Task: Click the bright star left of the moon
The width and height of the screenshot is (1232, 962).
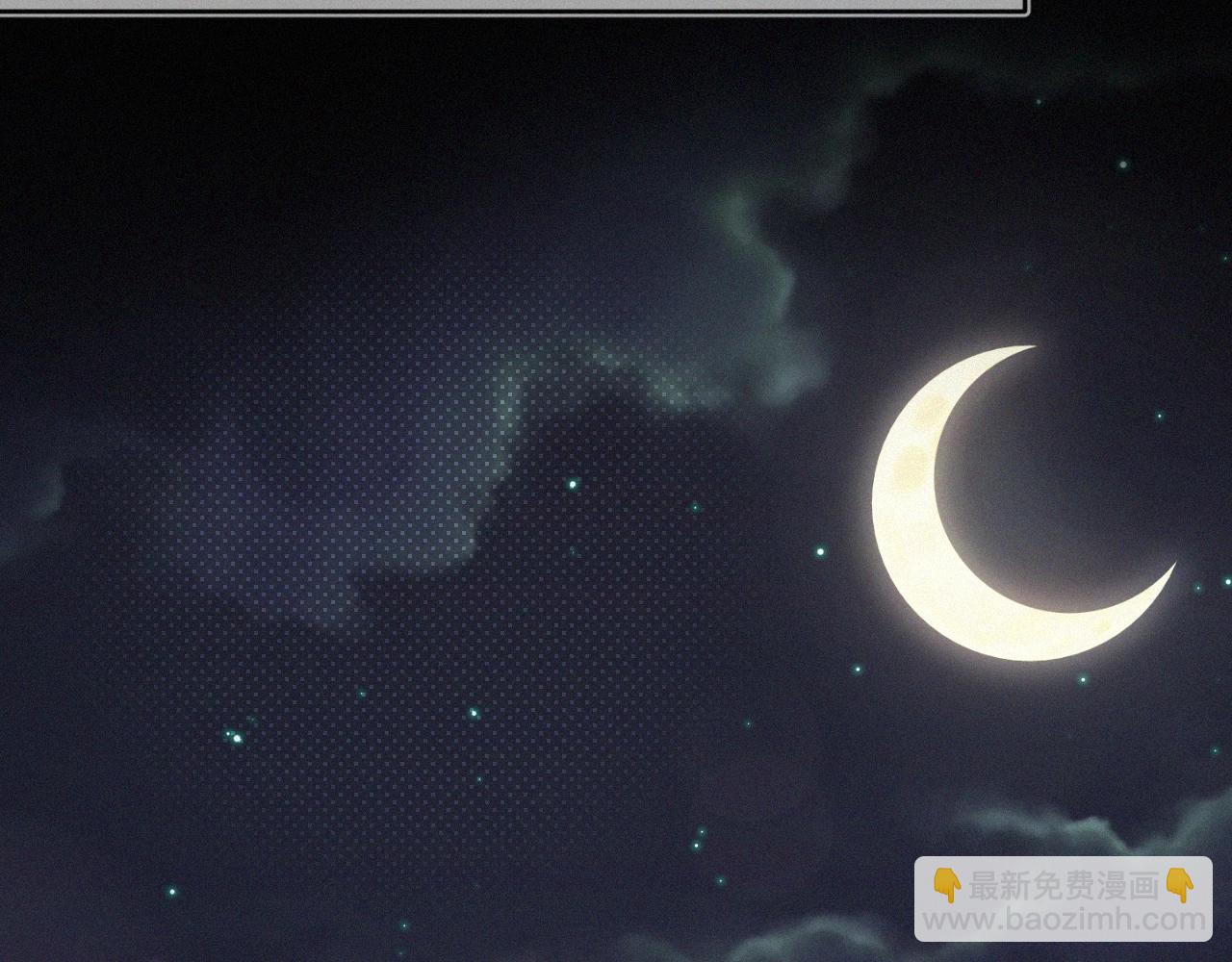Action: pyautogui.click(x=820, y=552)
